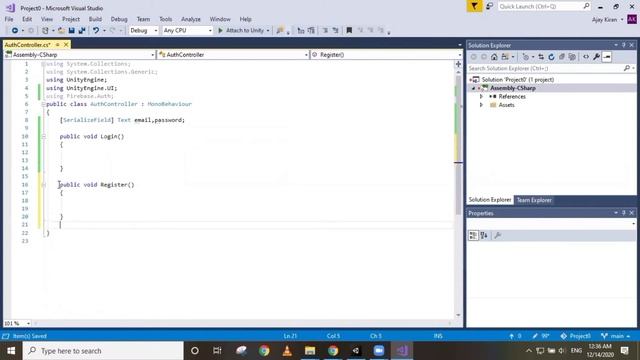The image size is (640, 360).
Task: Click the notifications flag icon in title bar
Action: (x=474, y=7)
